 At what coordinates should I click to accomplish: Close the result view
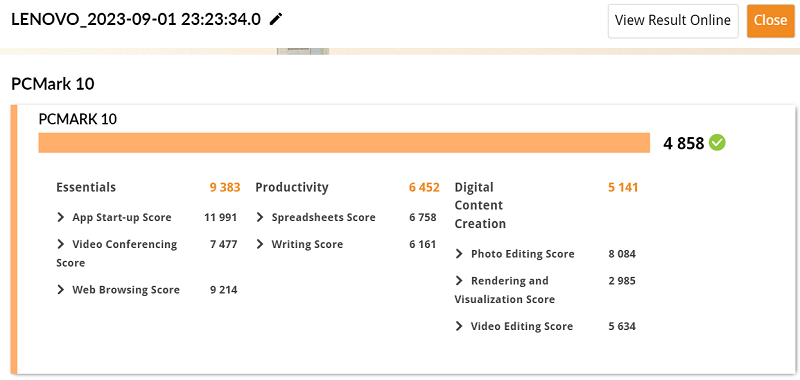coord(770,20)
